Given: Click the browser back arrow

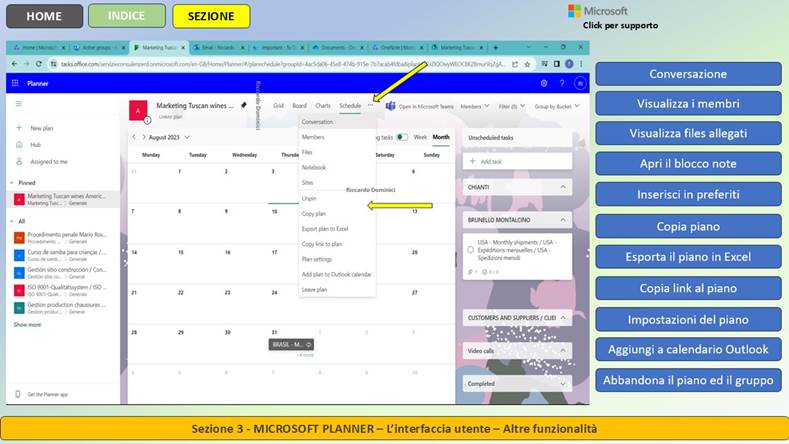Looking at the screenshot, I should tap(14, 64).
